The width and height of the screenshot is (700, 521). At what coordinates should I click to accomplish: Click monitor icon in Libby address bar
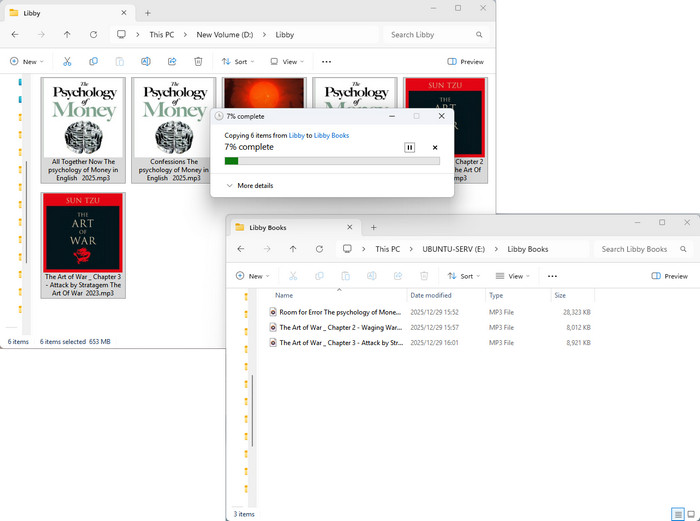(121, 34)
